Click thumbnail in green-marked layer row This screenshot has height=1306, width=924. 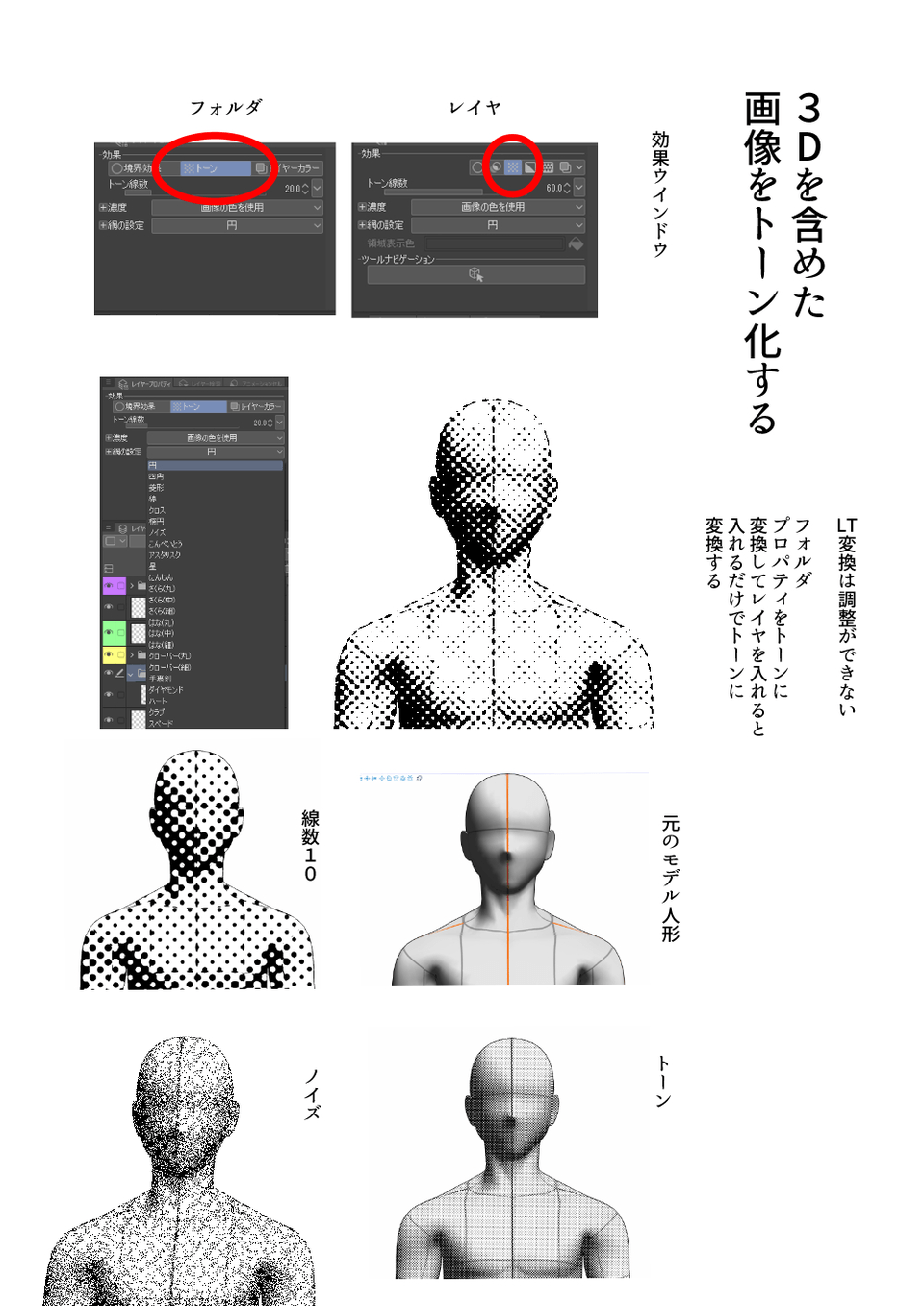[139, 632]
